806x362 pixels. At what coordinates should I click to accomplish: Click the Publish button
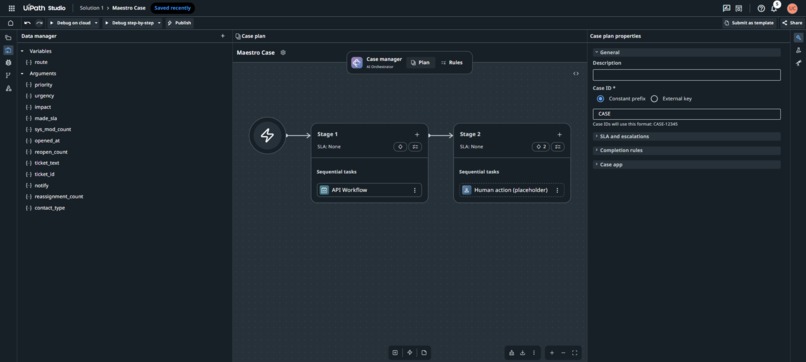pos(179,23)
